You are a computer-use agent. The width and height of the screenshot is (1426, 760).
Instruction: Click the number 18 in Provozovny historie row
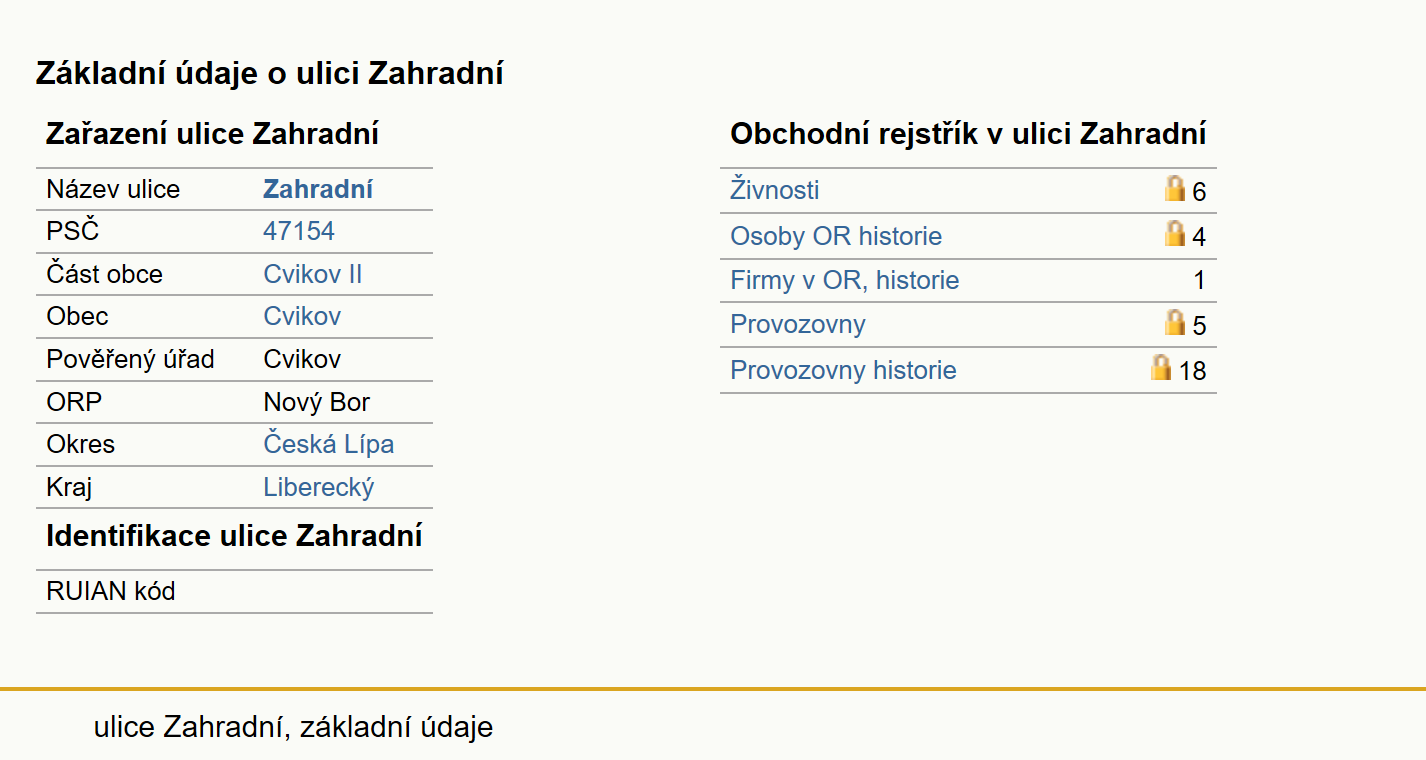click(1192, 371)
